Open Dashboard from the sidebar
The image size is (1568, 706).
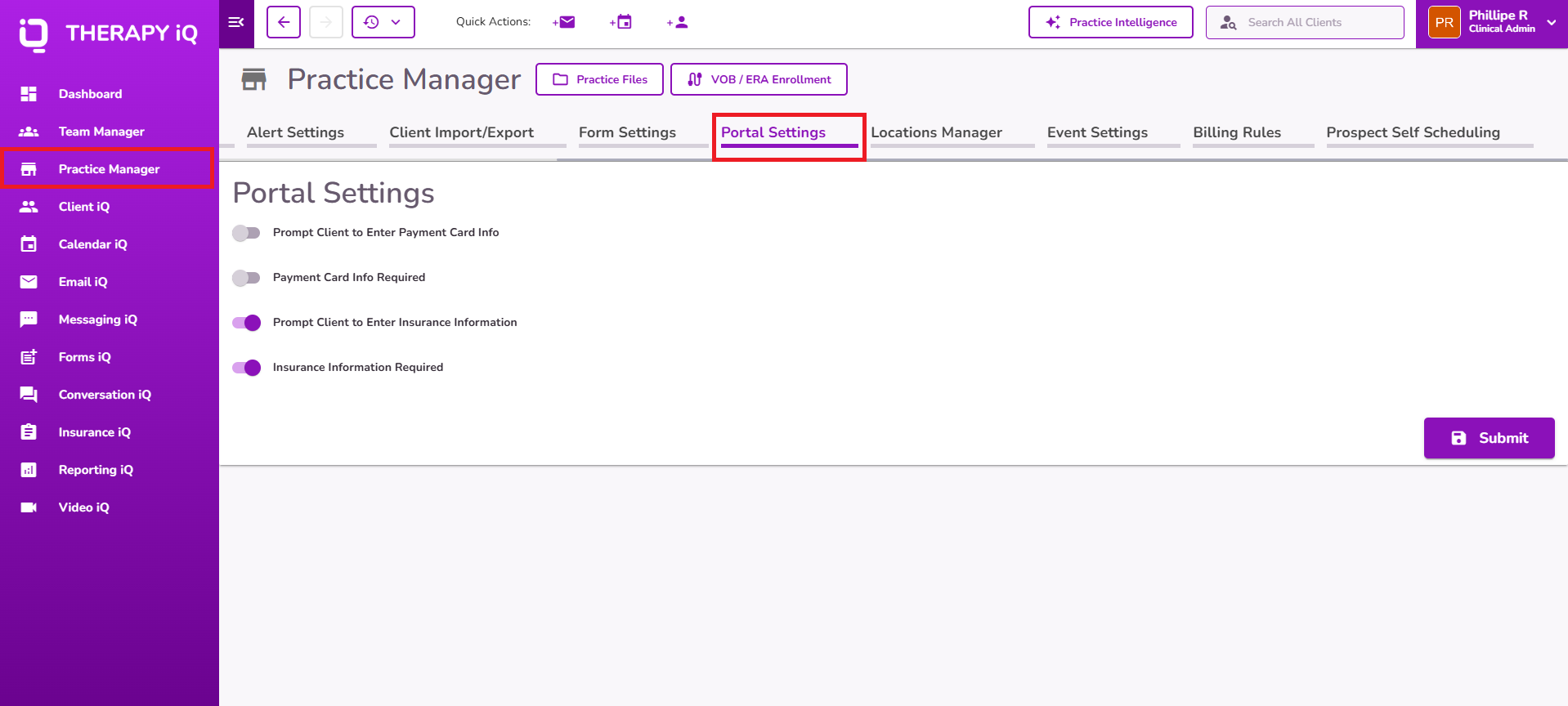point(110,94)
